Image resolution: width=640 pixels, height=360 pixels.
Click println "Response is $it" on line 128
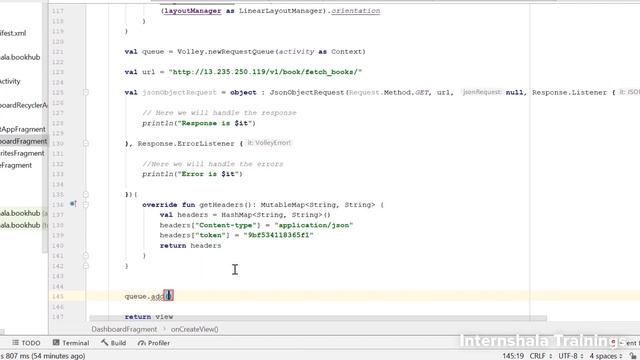199,123
